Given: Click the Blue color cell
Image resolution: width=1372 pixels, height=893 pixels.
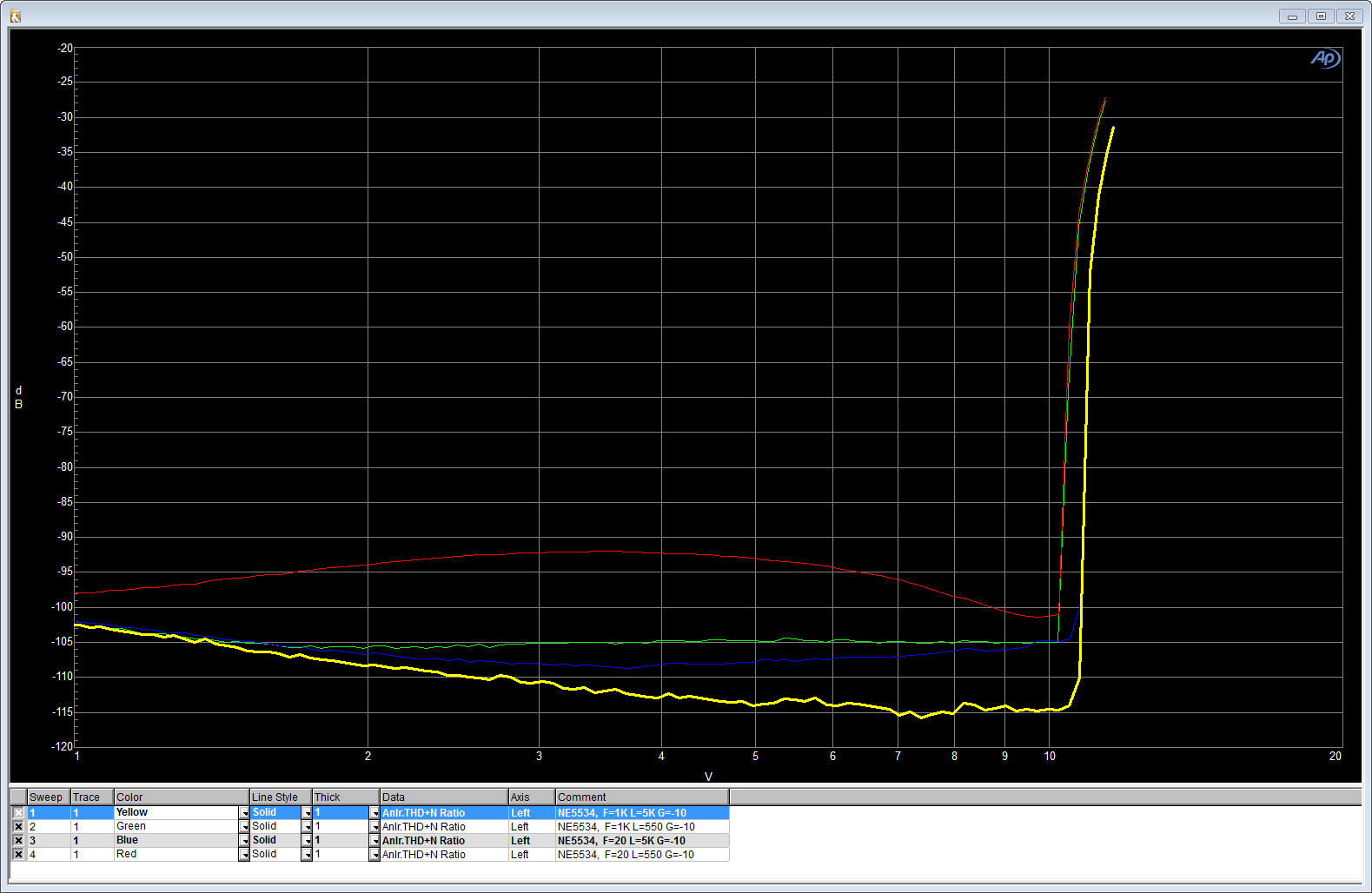Looking at the screenshot, I should click(176, 841).
